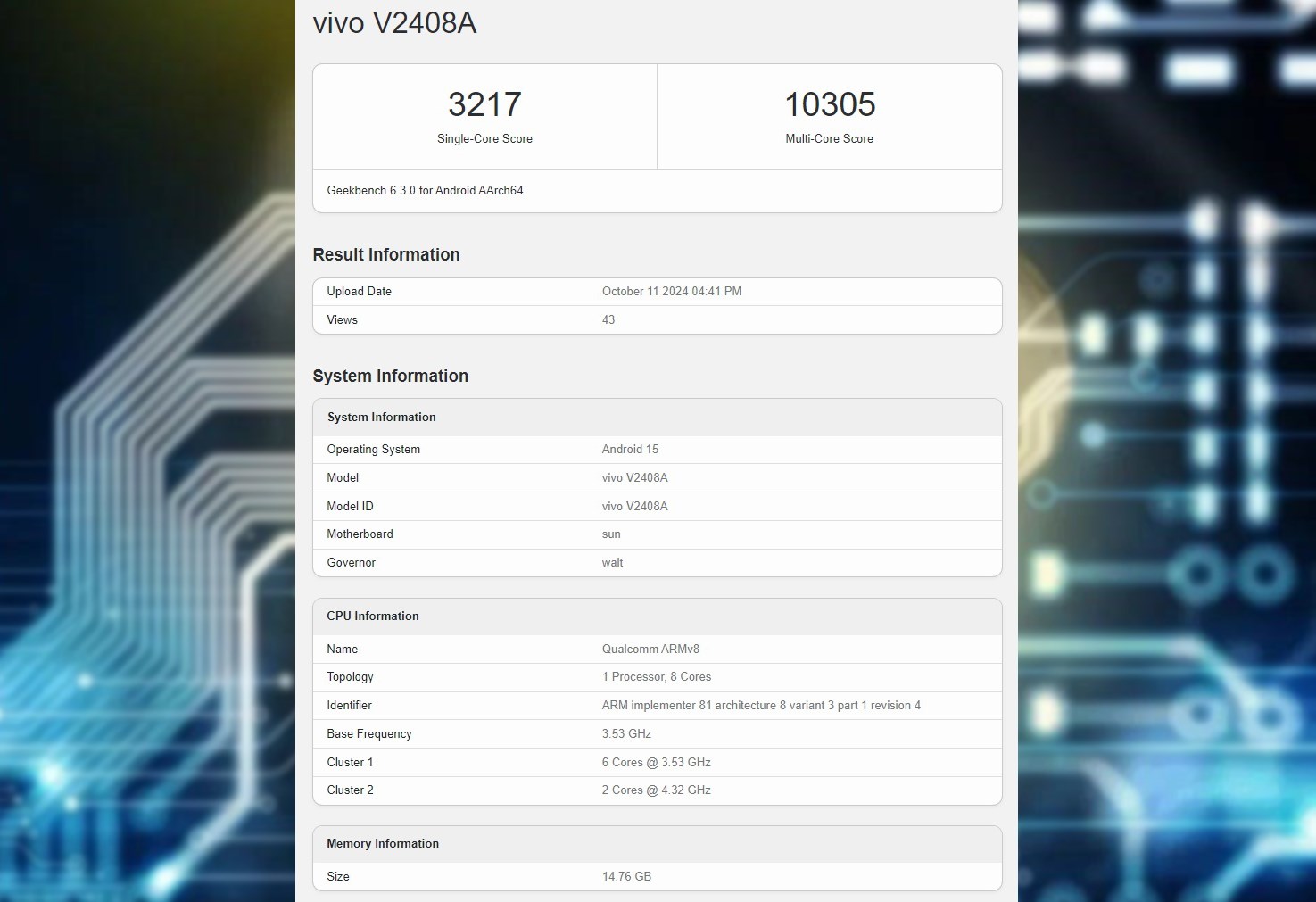Click the Base Frequency row label
This screenshot has height=902, width=1316.
point(368,734)
